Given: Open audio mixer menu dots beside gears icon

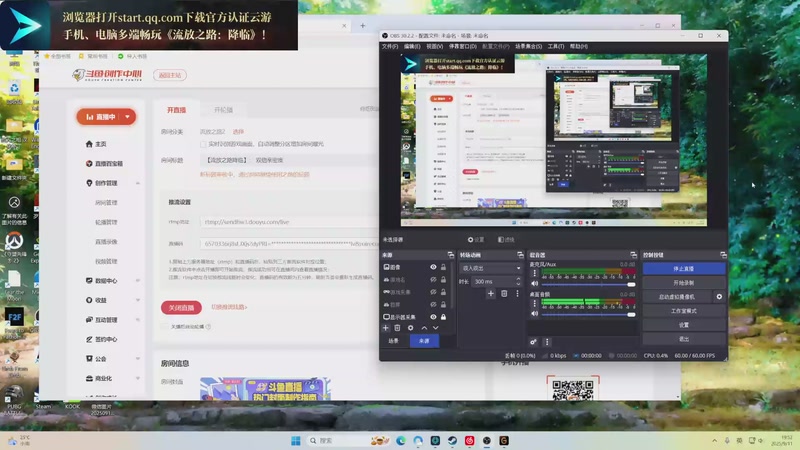Looking at the screenshot, I should tap(547, 342).
